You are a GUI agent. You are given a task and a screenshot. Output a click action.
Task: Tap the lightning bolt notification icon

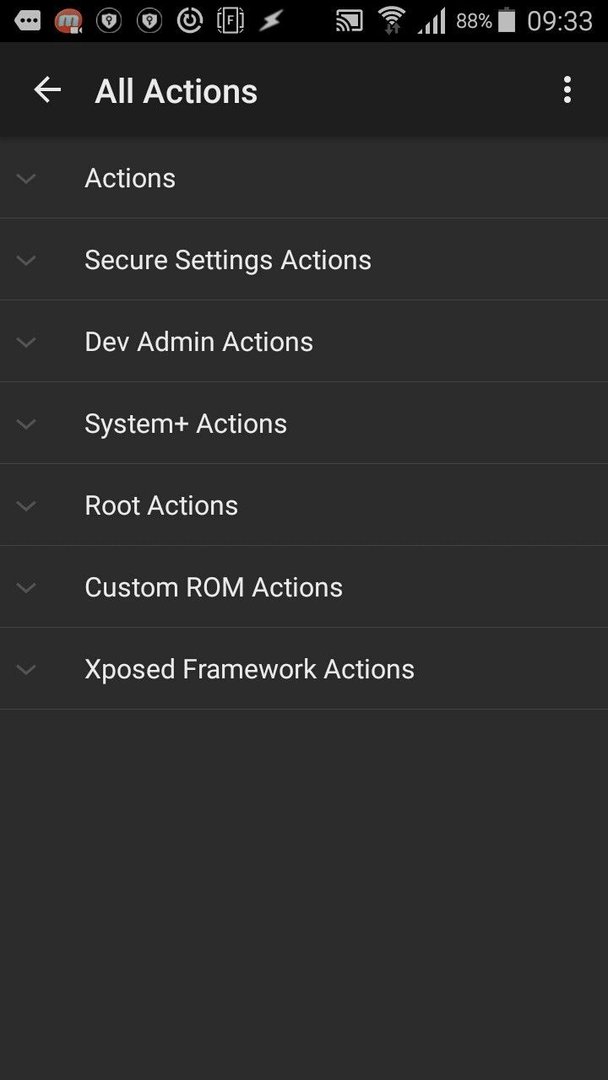coord(271,21)
